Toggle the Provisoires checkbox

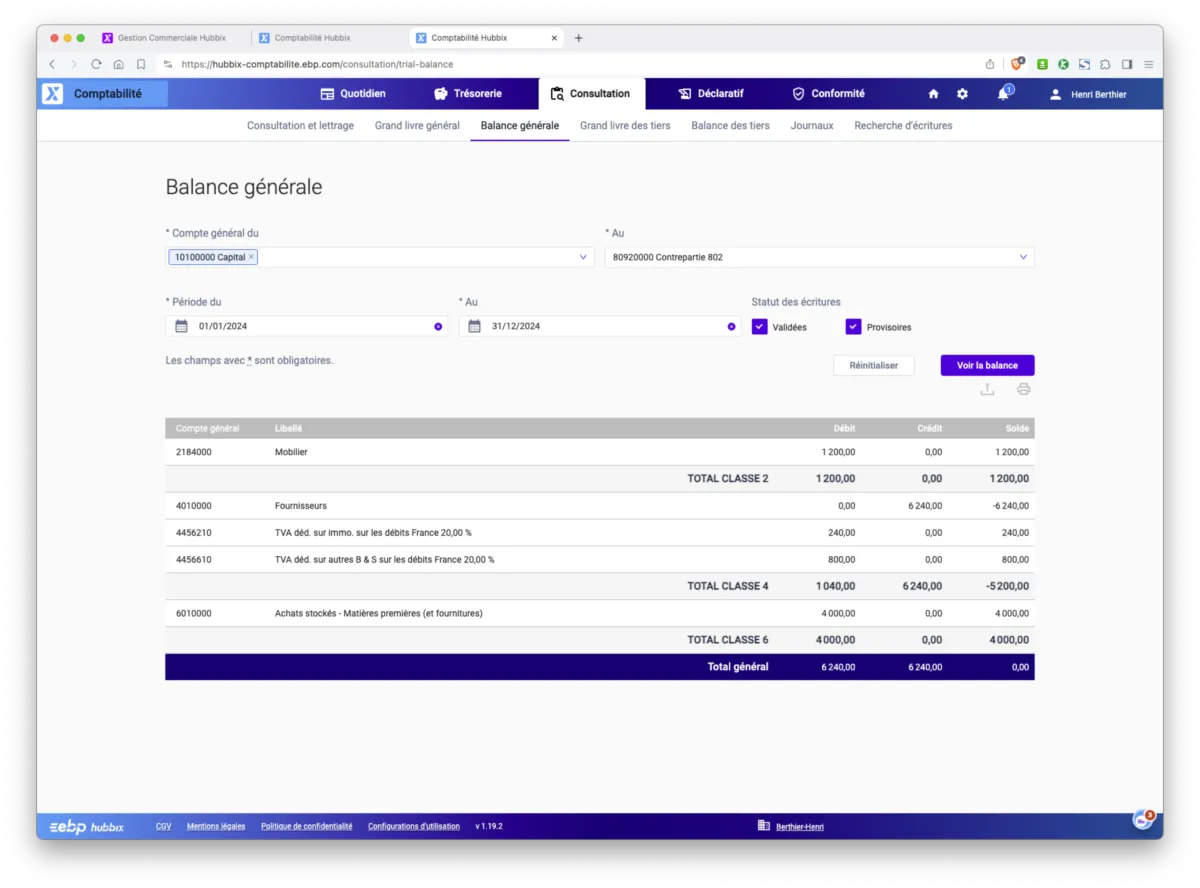(853, 327)
